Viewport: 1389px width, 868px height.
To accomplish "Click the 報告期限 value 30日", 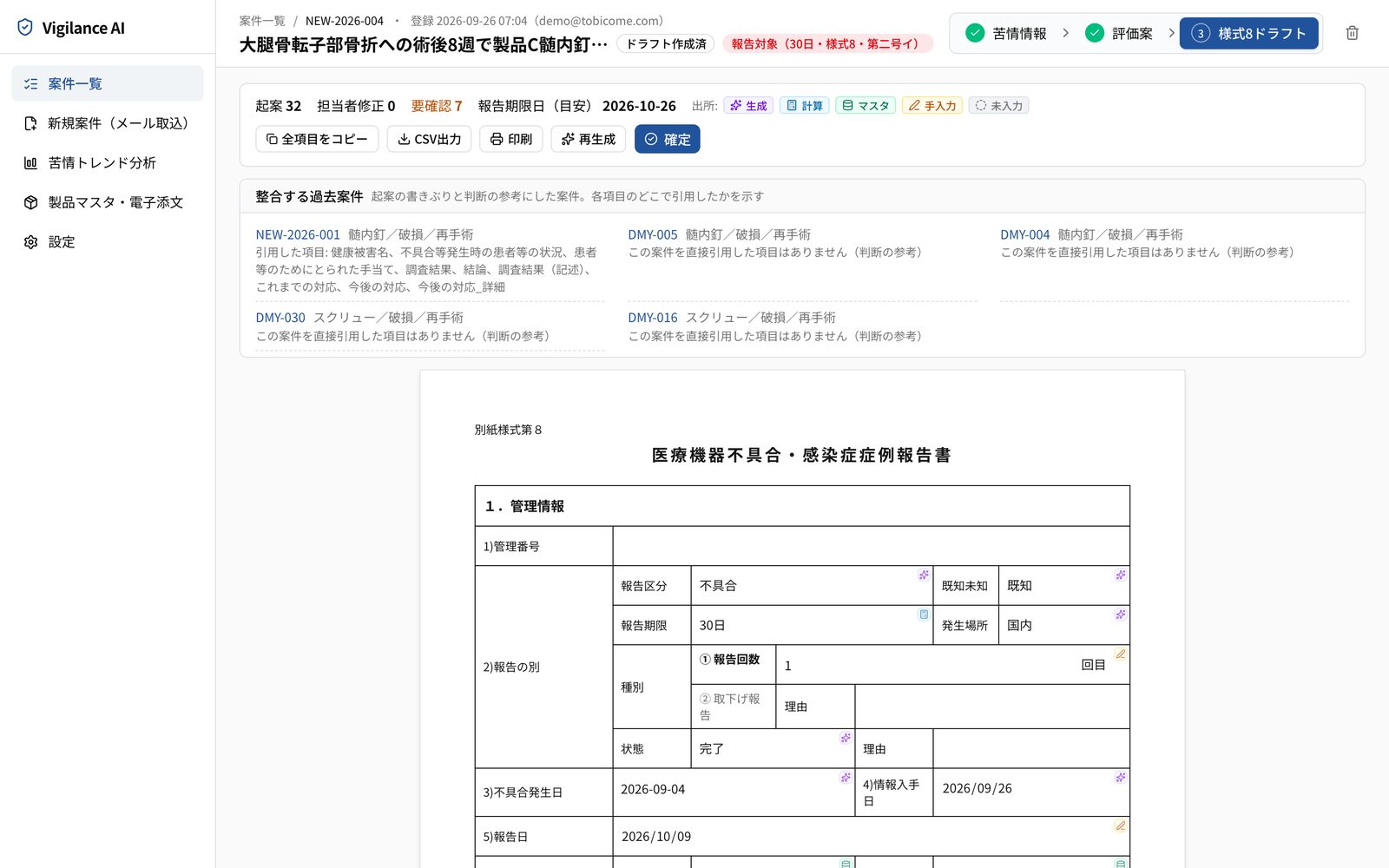I will pos(713,626).
